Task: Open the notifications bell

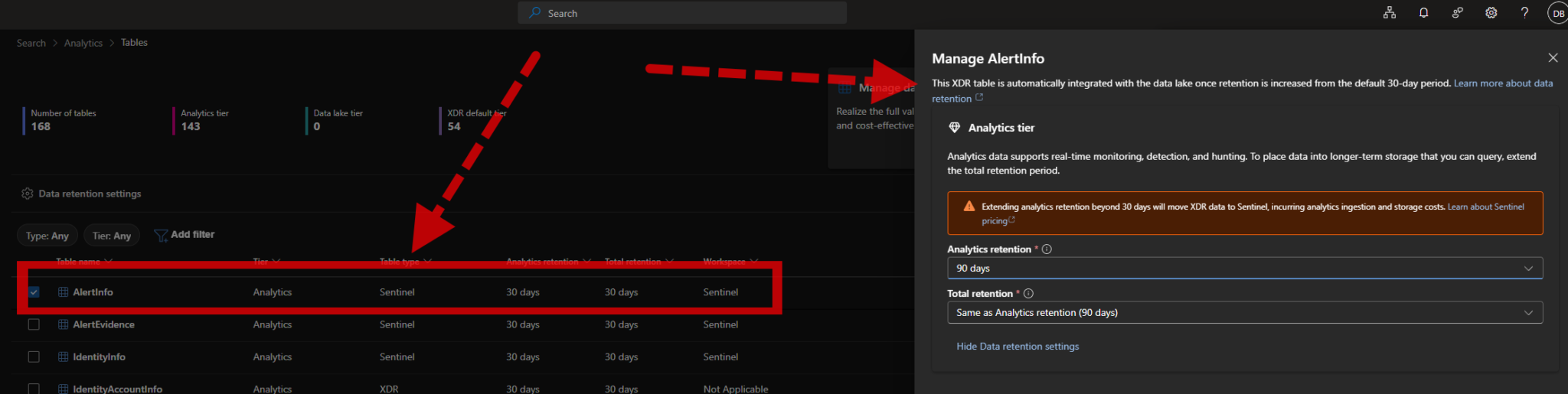Action: pyautogui.click(x=1423, y=13)
